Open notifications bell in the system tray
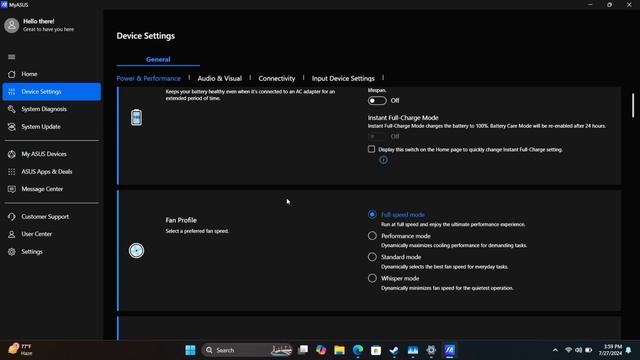The height and width of the screenshot is (360, 640). pyautogui.click(x=629, y=350)
